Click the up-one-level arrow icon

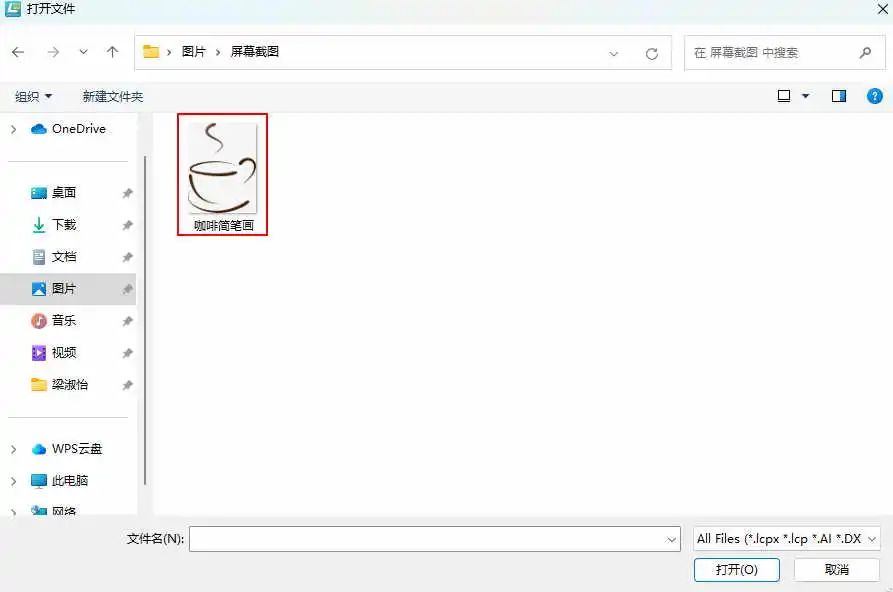[x=112, y=52]
